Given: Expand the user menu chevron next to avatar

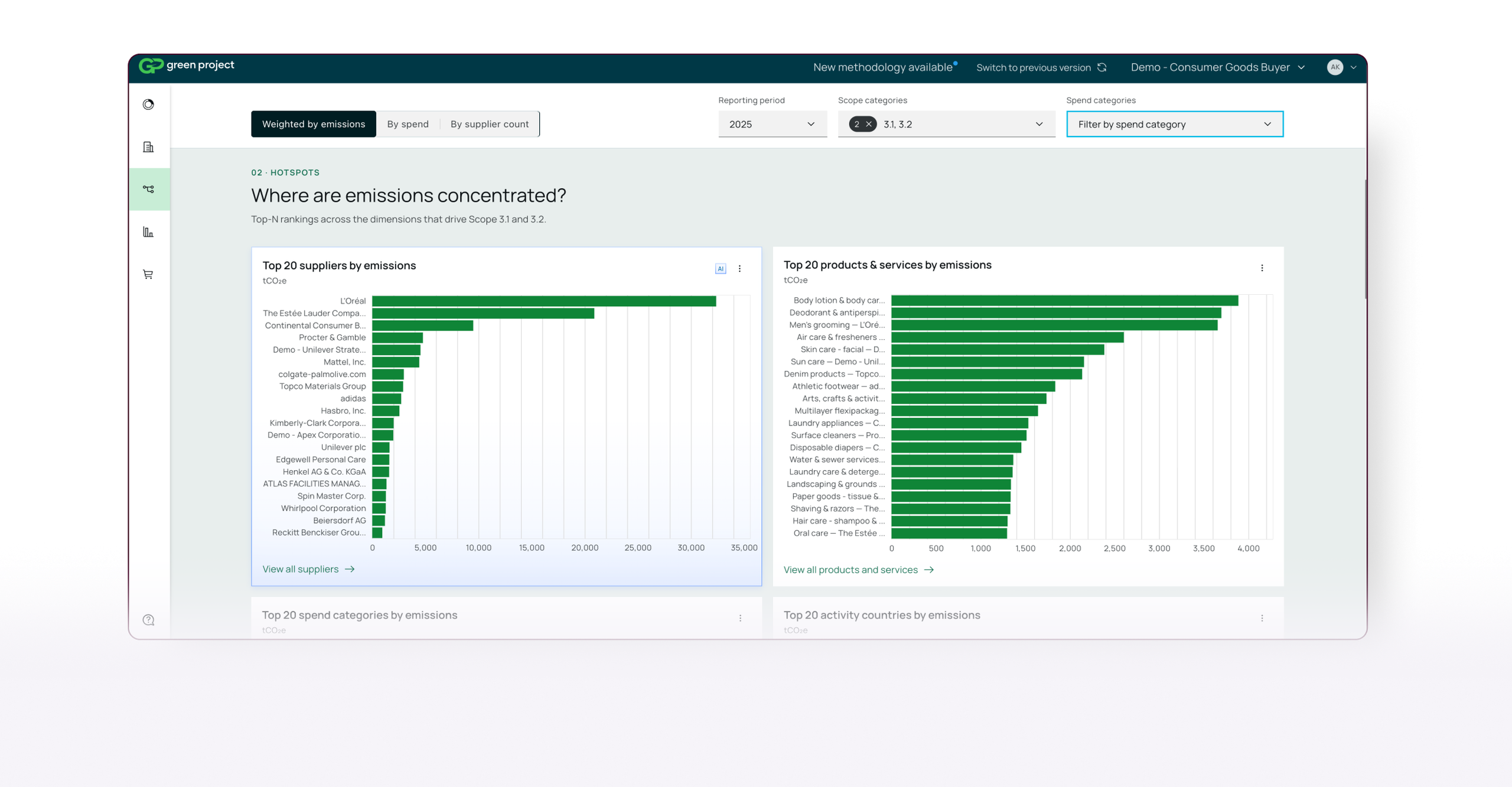Looking at the screenshot, I should (x=1354, y=67).
